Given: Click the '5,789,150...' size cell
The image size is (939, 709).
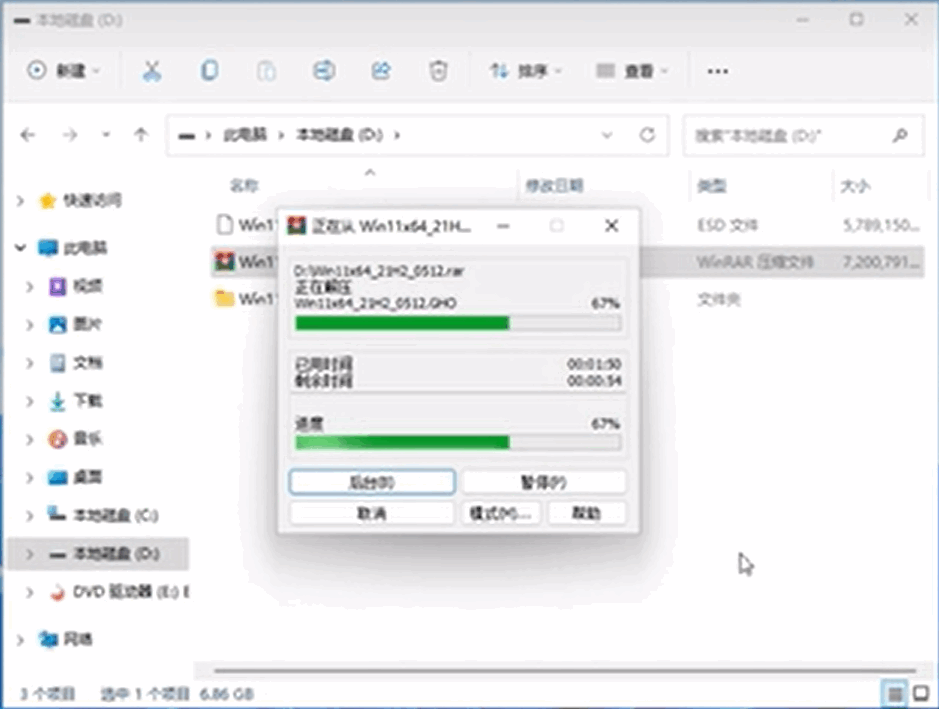Looking at the screenshot, I should (880, 225).
